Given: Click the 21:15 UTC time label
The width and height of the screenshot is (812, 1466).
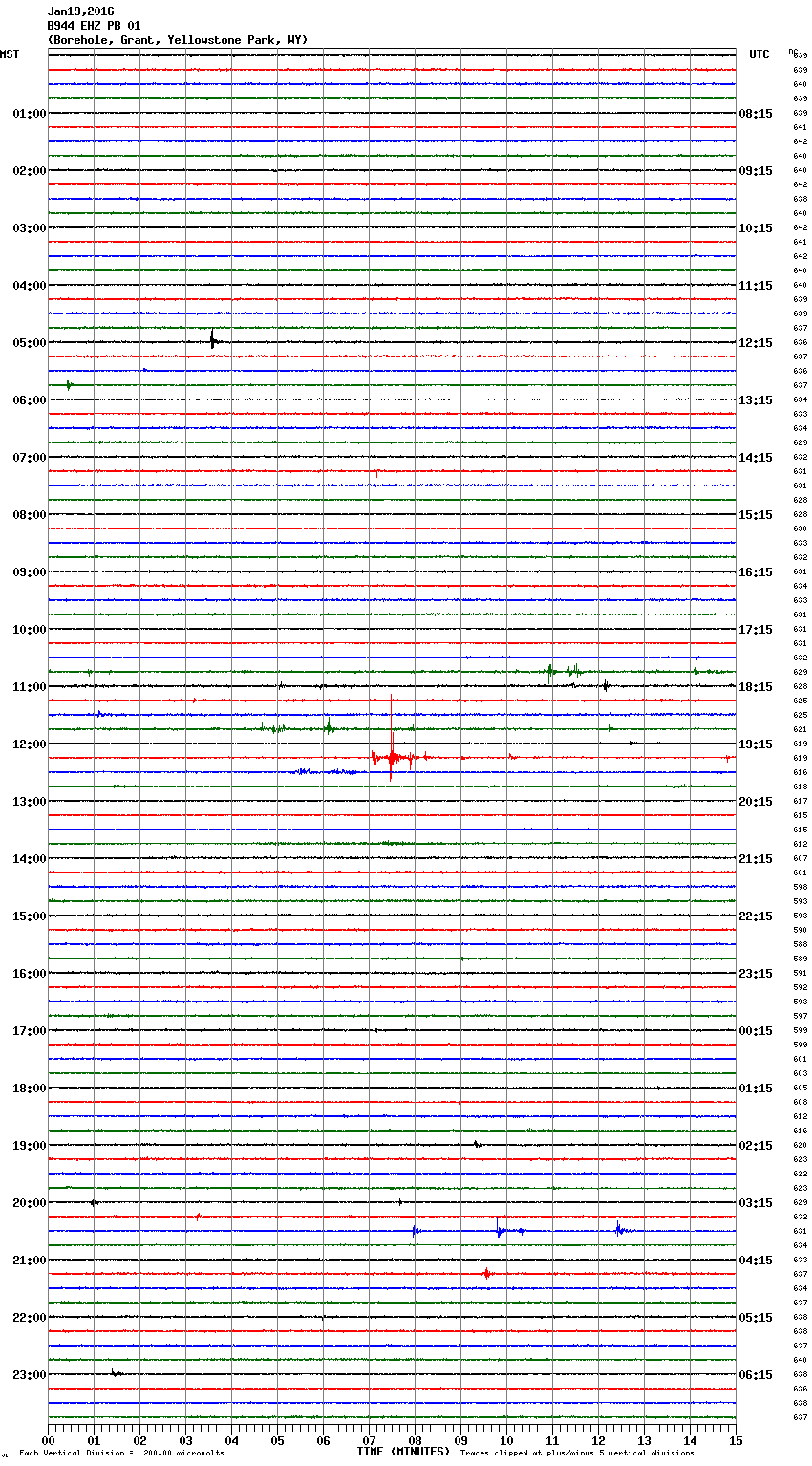Looking at the screenshot, I should tap(756, 859).
